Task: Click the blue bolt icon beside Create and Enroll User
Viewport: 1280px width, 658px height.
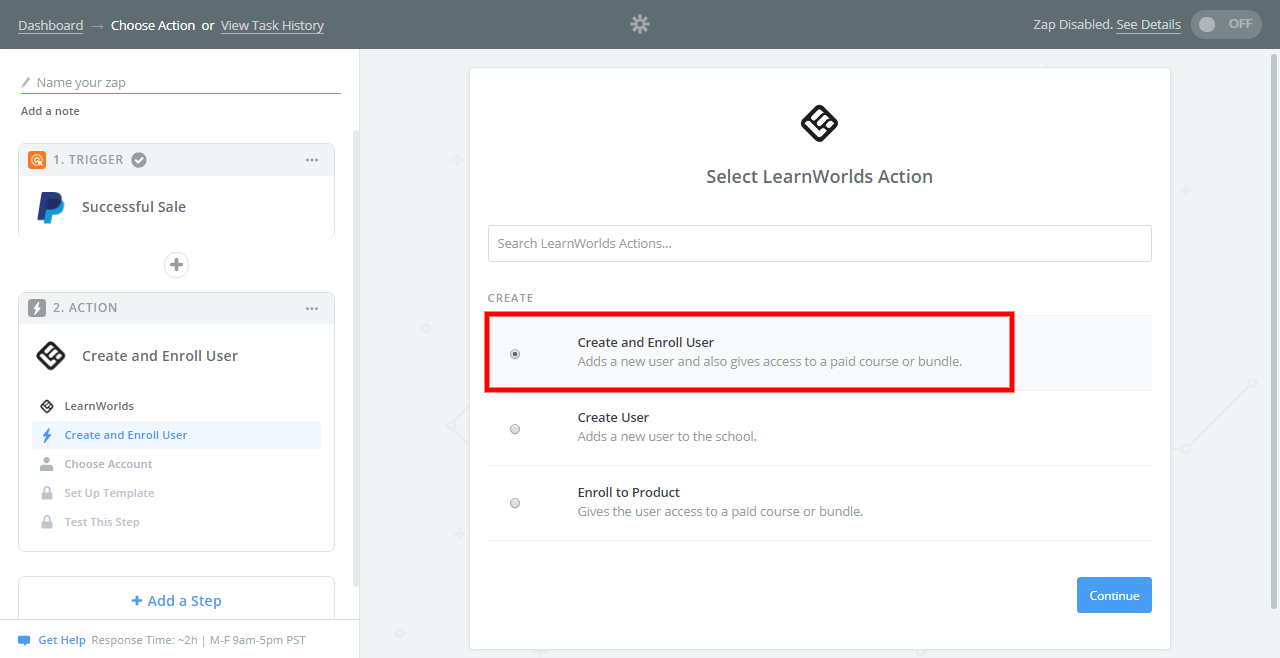Action: (x=46, y=435)
